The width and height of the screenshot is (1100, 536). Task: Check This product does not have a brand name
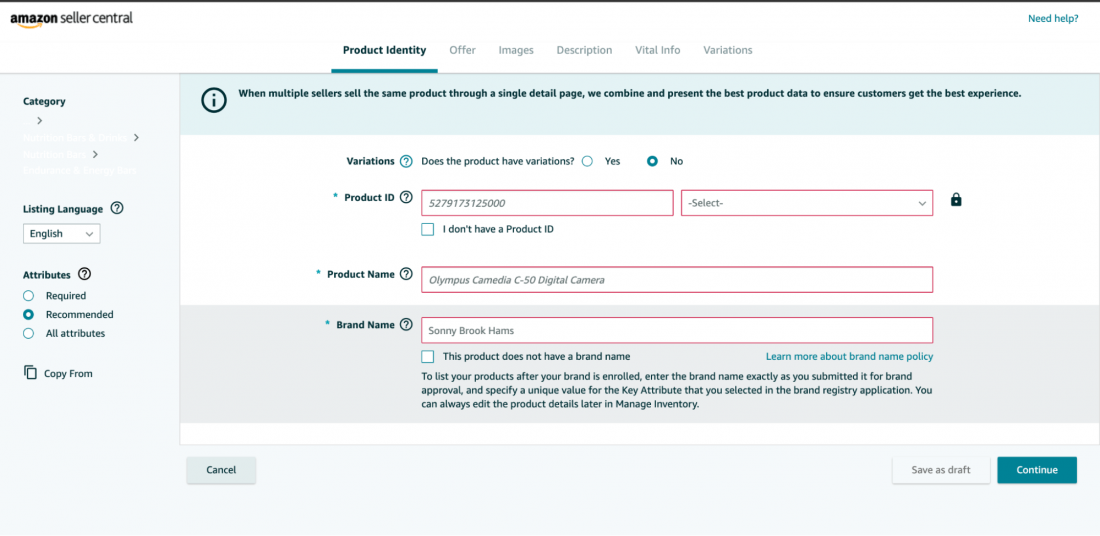(428, 356)
